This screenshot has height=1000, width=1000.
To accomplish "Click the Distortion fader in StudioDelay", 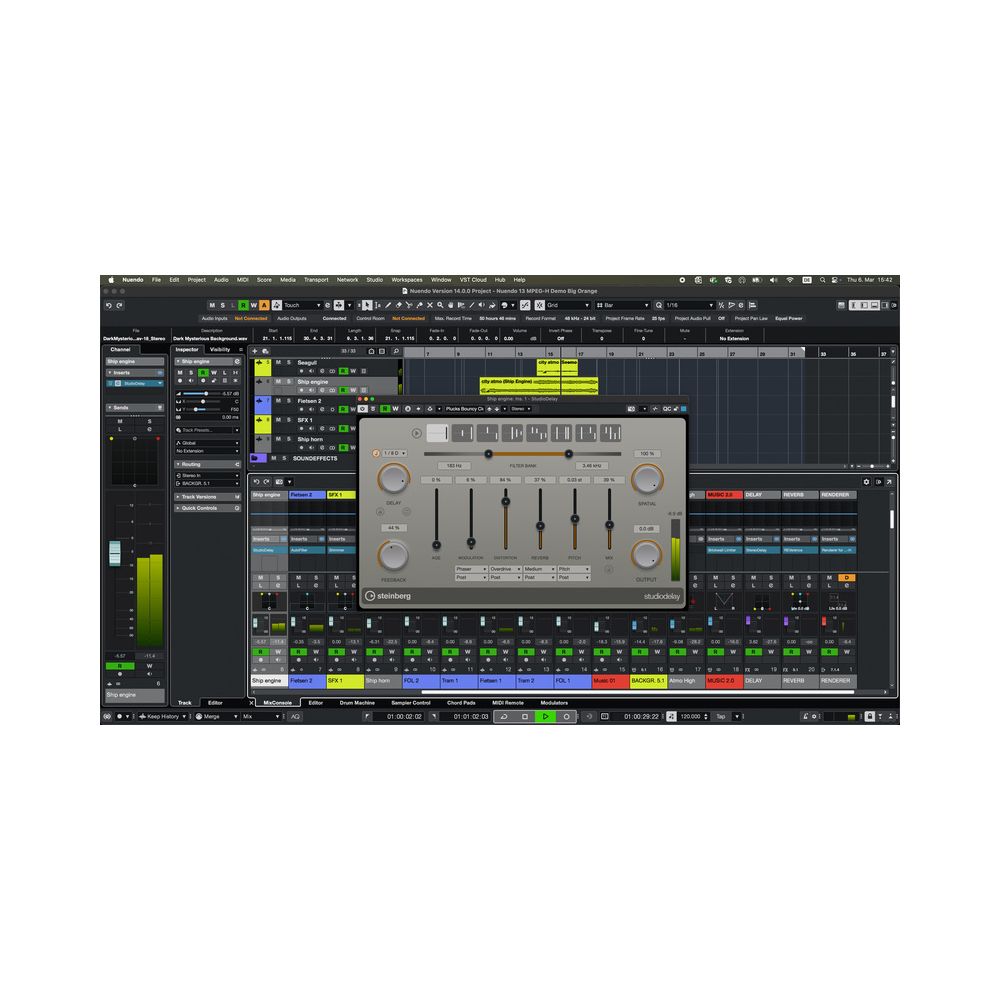I will tap(506, 503).
